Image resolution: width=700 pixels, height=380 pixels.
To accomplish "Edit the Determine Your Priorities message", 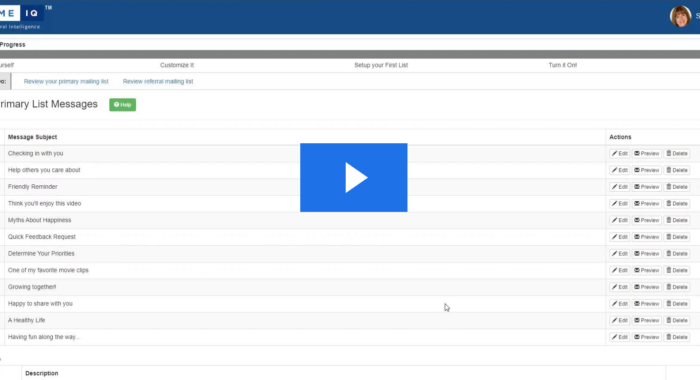I will pos(620,254).
